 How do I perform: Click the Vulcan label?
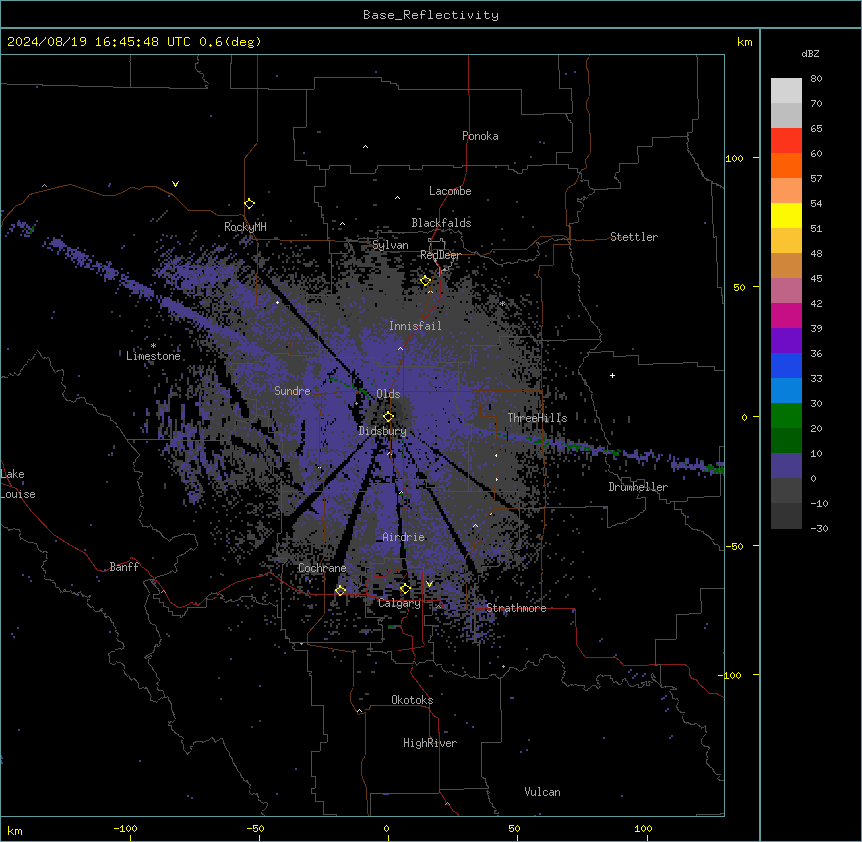tap(543, 792)
